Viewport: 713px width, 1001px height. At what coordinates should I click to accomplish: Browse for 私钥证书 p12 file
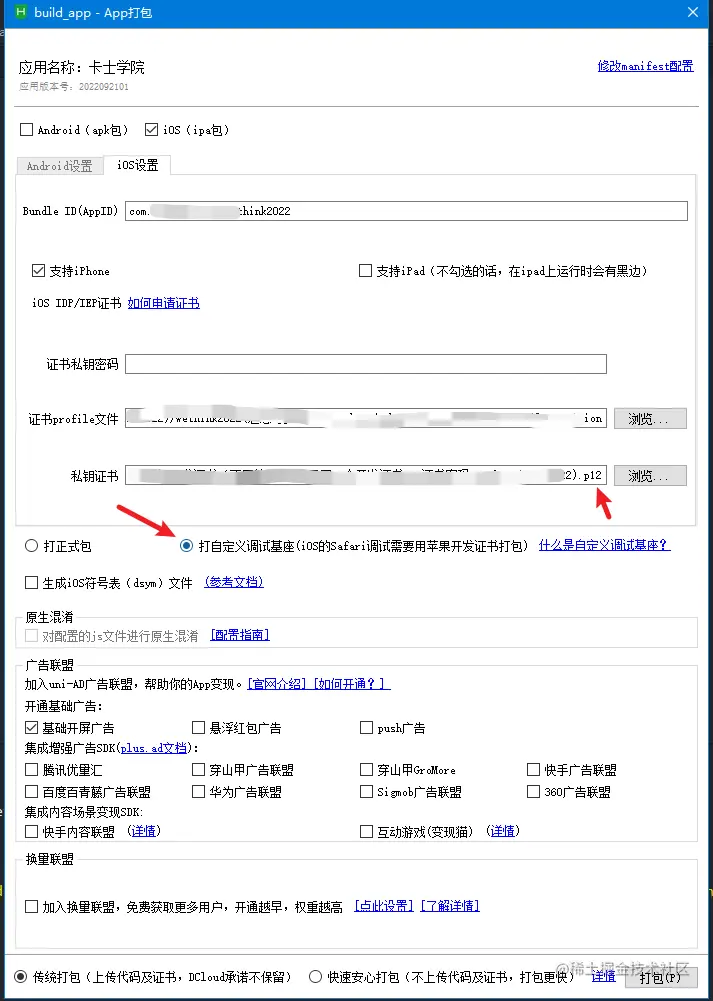tap(650, 476)
